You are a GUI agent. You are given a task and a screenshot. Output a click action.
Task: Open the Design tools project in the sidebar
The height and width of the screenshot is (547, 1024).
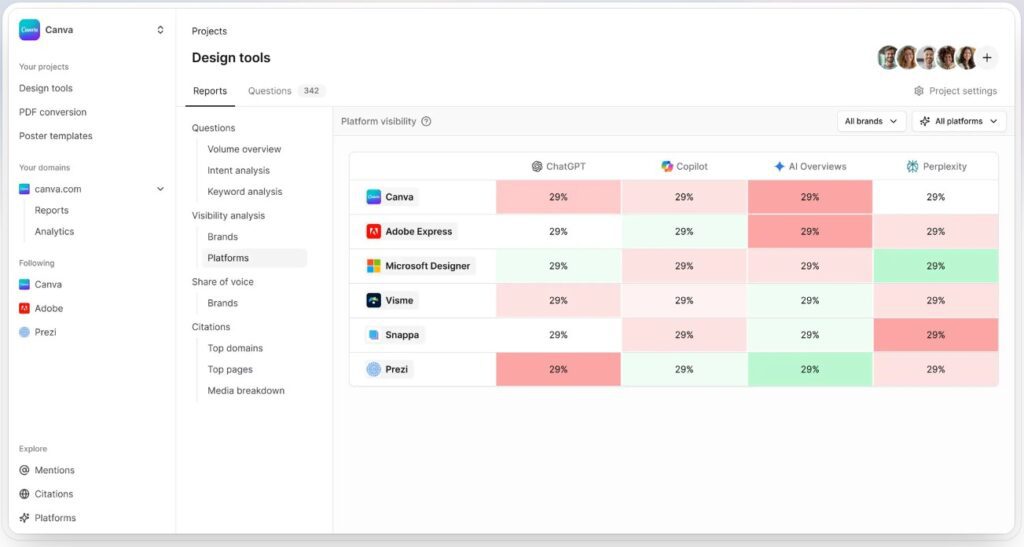pyautogui.click(x=46, y=88)
